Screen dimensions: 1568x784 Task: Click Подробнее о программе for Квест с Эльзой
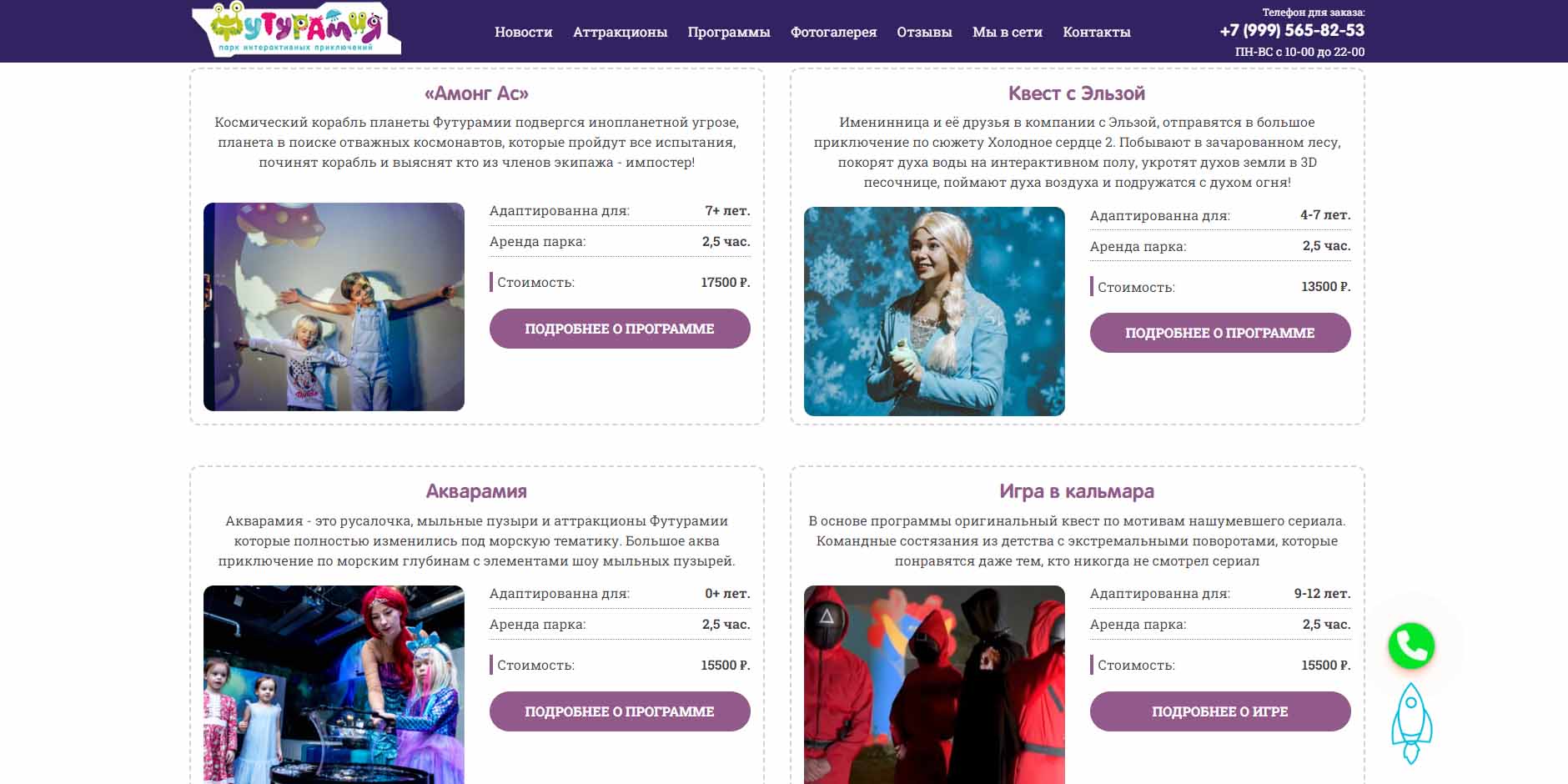1220,333
